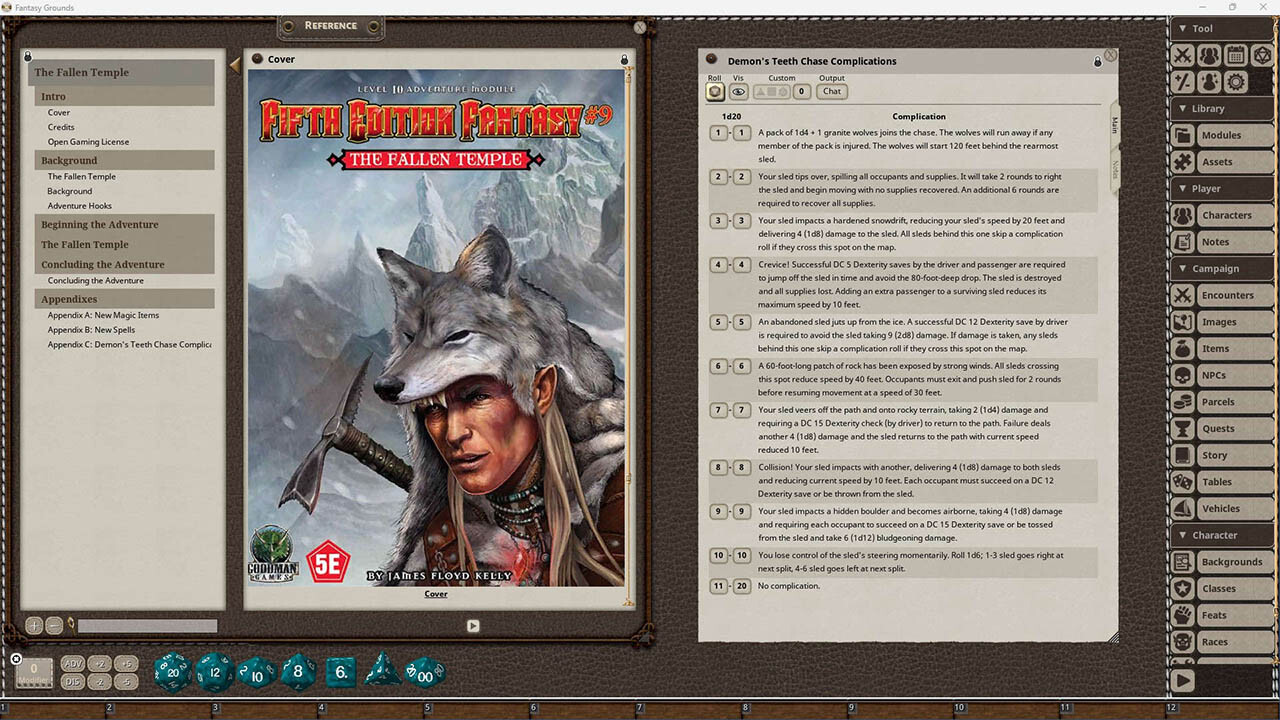The image size is (1280, 720).
Task: Open the crossed swords Combat Tracker tool
Action: click(1182, 55)
